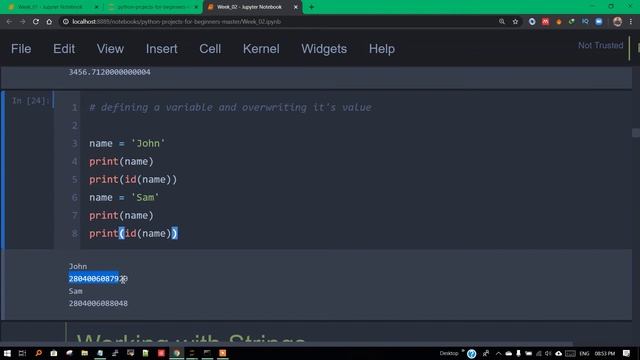640x360 pixels.
Task: Reload the current page
Action: [36, 22]
